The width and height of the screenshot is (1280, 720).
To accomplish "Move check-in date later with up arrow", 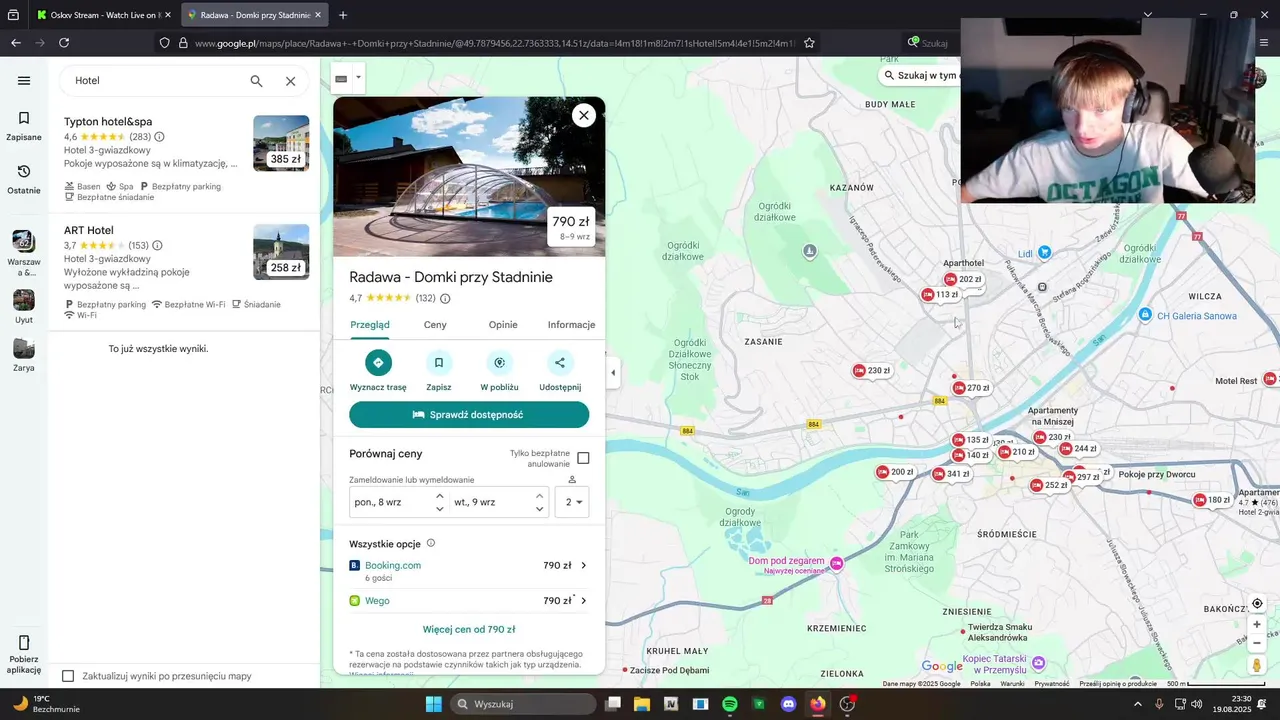I will click(x=439, y=495).
